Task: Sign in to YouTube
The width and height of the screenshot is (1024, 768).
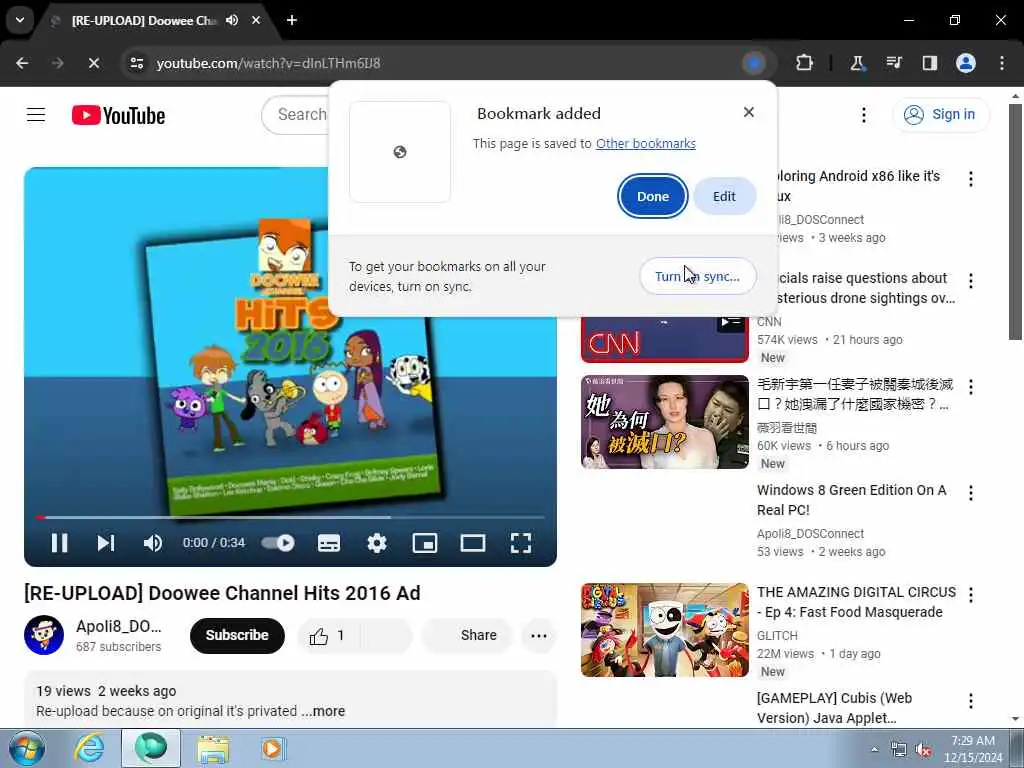Action: click(940, 114)
